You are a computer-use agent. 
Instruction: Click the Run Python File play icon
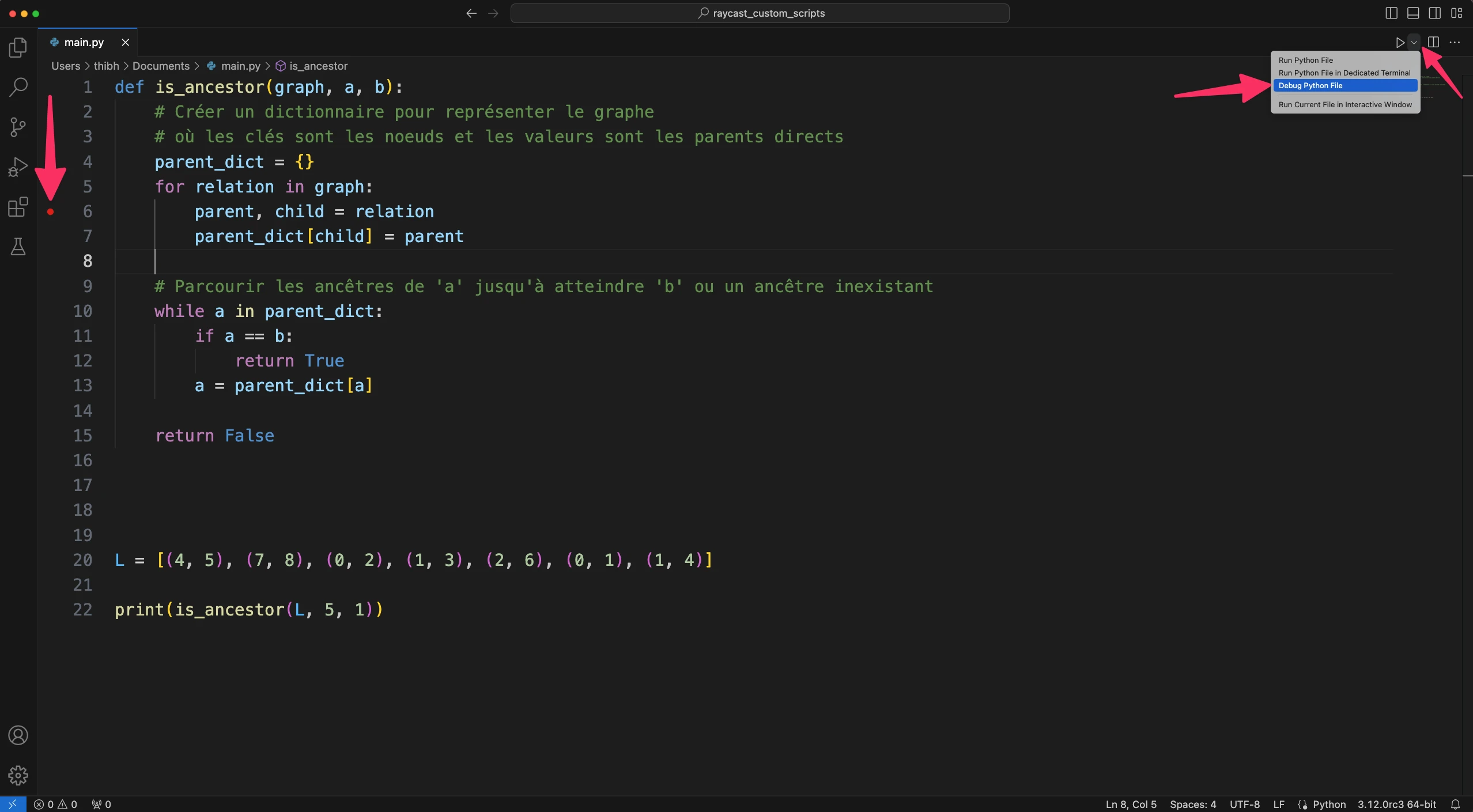point(1399,41)
